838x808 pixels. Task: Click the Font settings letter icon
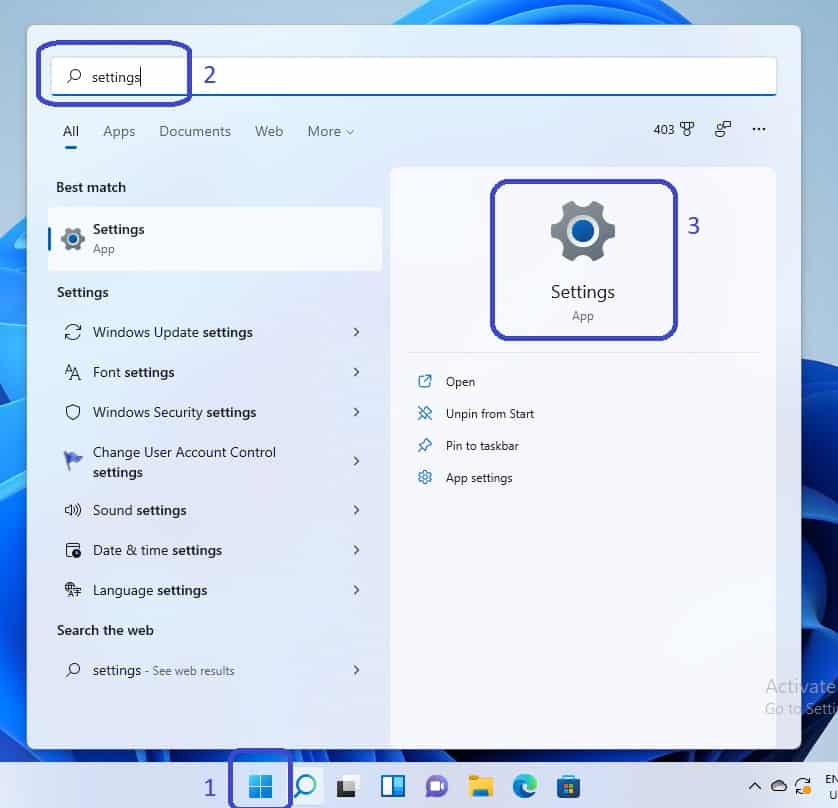[x=73, y=372]
